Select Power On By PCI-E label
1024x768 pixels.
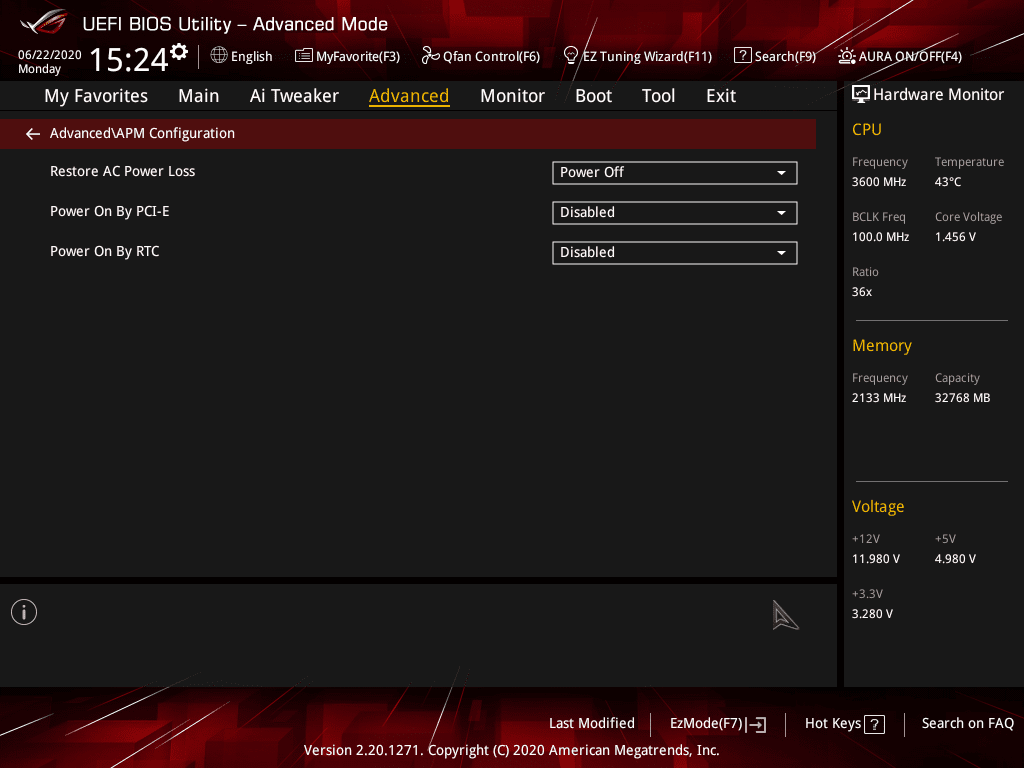point(110,212)
